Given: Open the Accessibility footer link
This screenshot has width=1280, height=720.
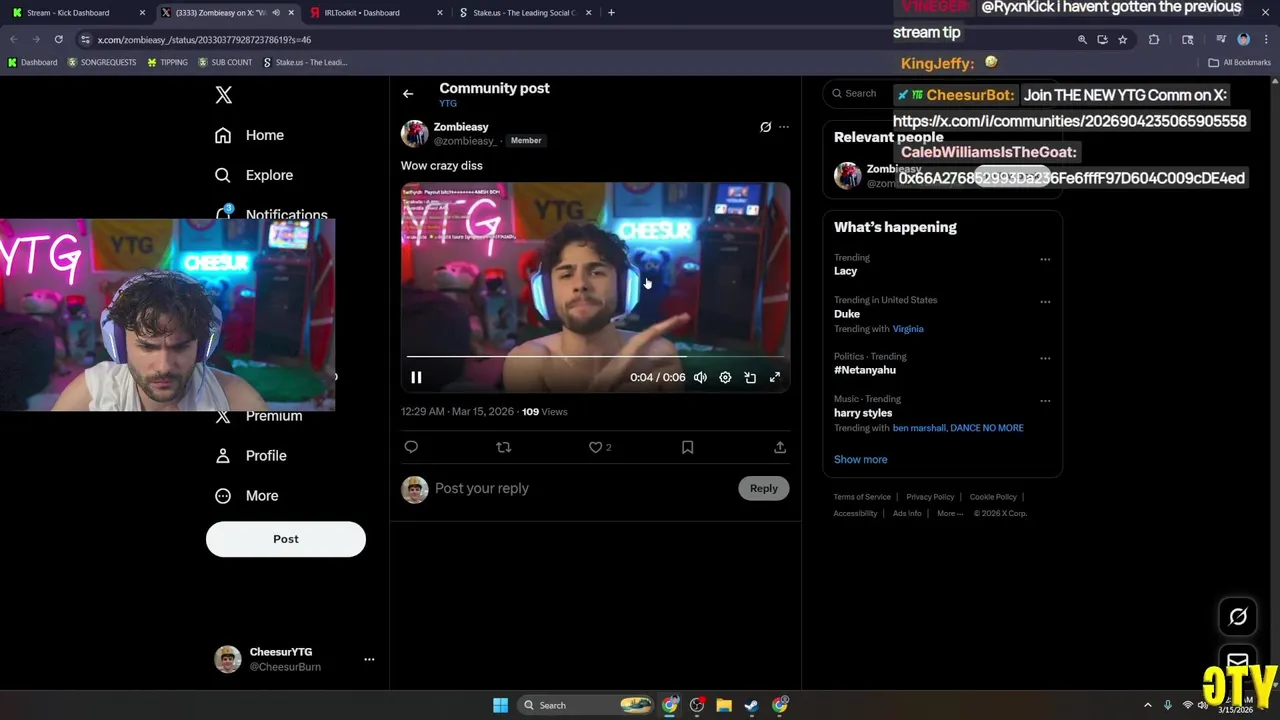Looking at the screenshot, I should (x=855, y=514).
